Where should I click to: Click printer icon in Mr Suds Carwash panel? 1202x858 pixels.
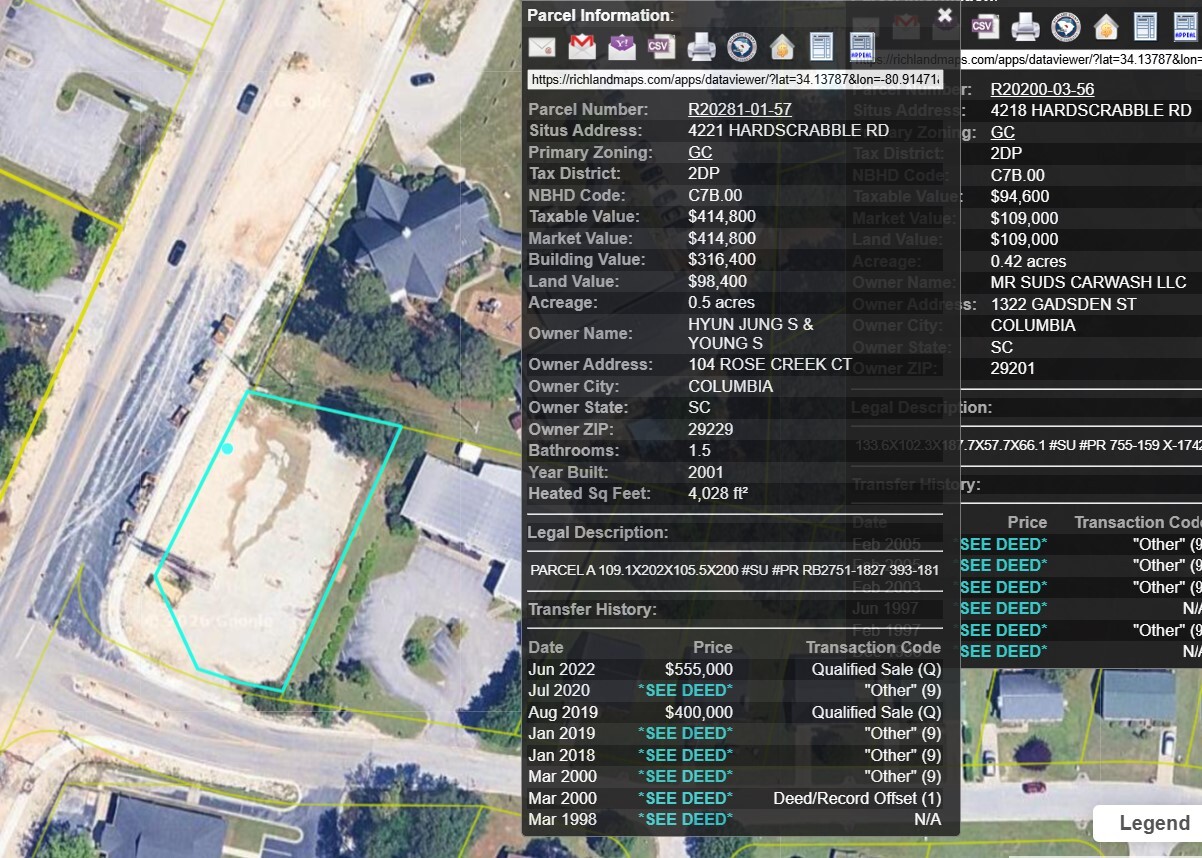click(x=1025, y=26)
